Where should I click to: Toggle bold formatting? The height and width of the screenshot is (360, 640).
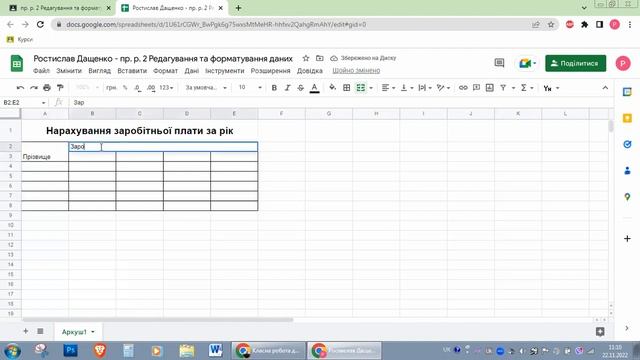[274, 88]
